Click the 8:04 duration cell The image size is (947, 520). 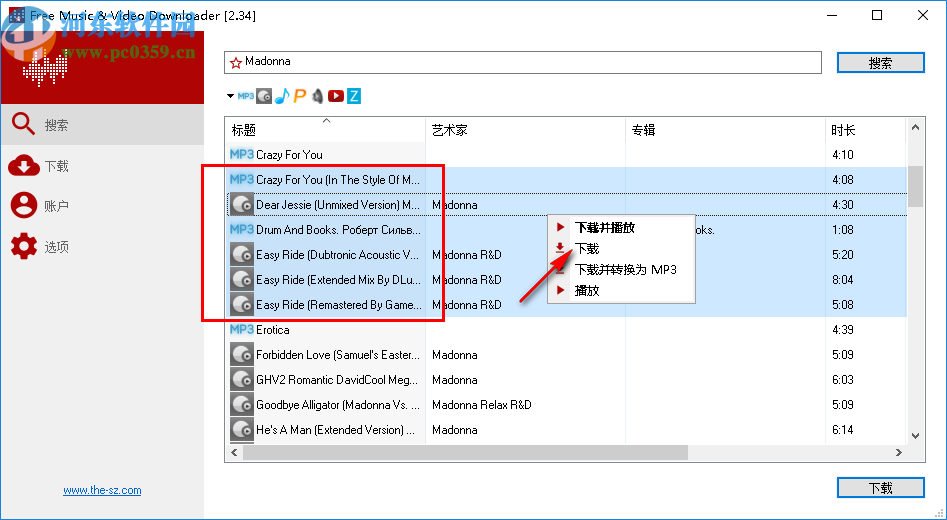tap(843, 280)
